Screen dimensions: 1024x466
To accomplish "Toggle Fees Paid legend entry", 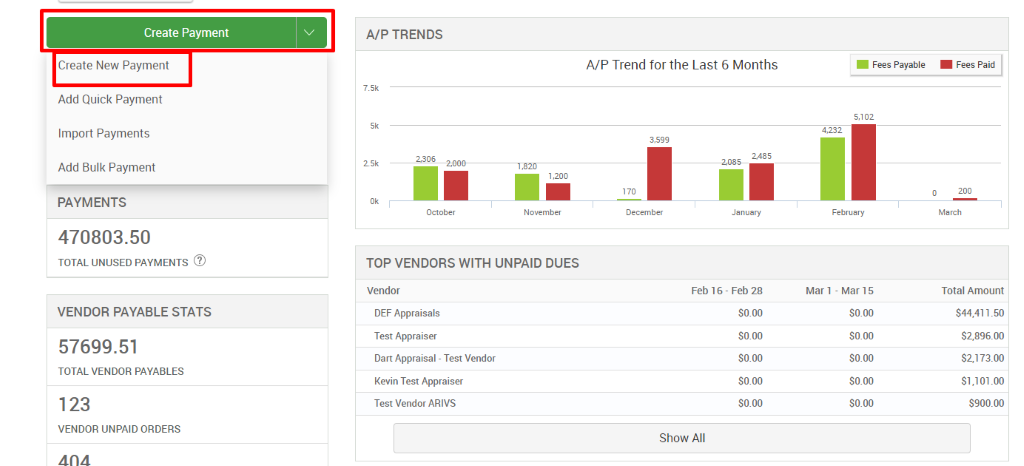I will click(x=967, y=65).
